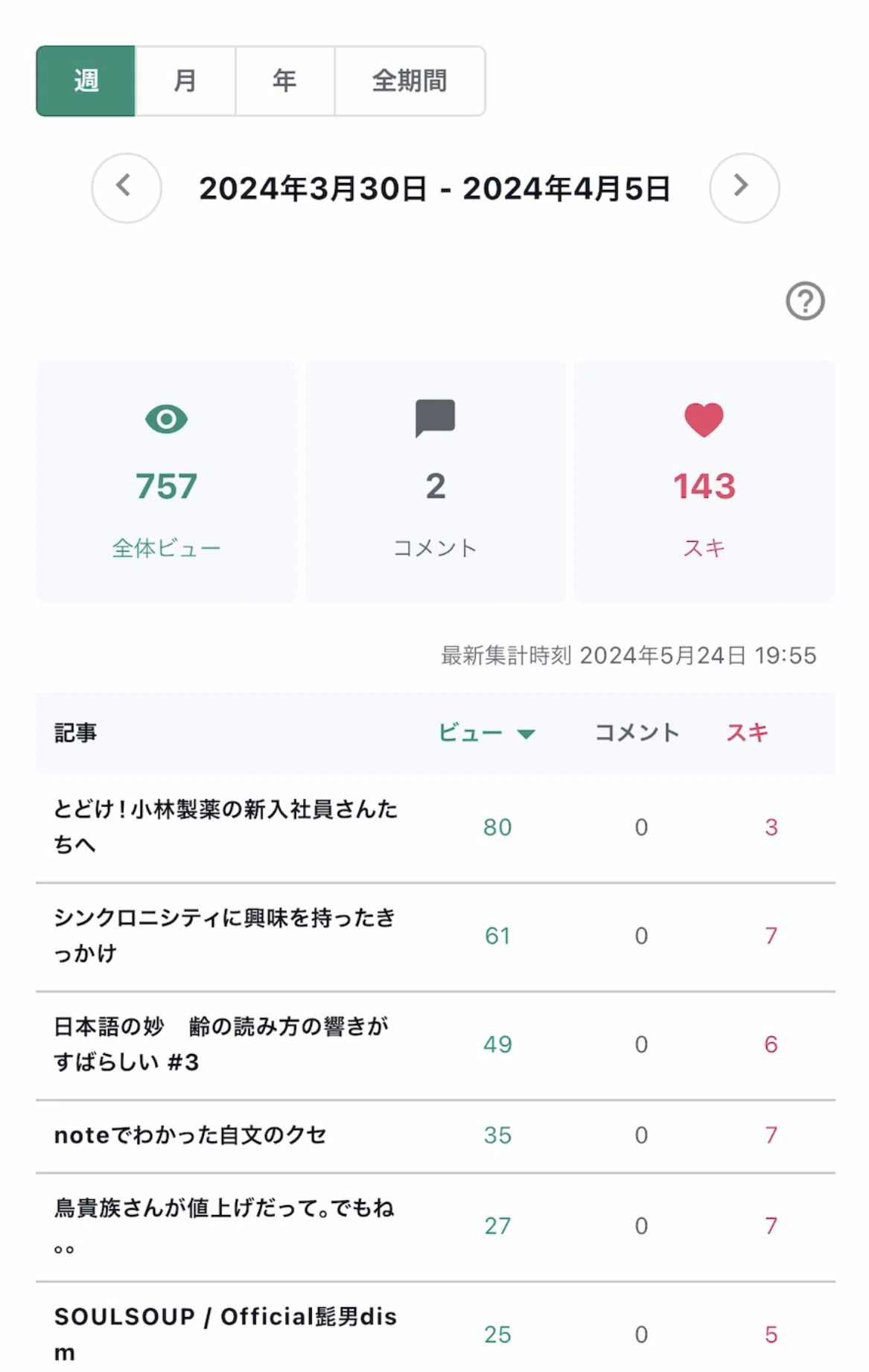Go to next week with right arrow

click(744, 188)
